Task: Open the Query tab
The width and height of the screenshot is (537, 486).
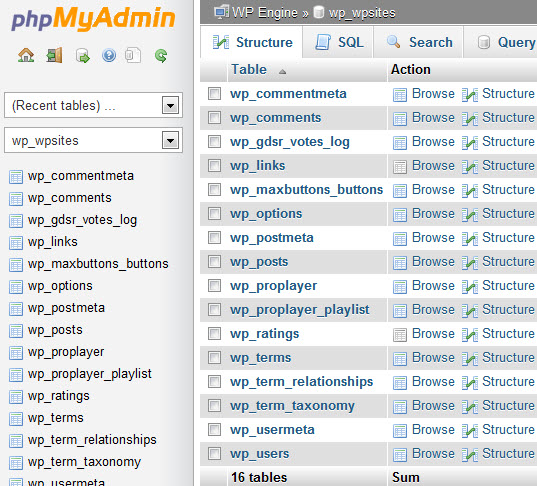Action: point(501,42)
